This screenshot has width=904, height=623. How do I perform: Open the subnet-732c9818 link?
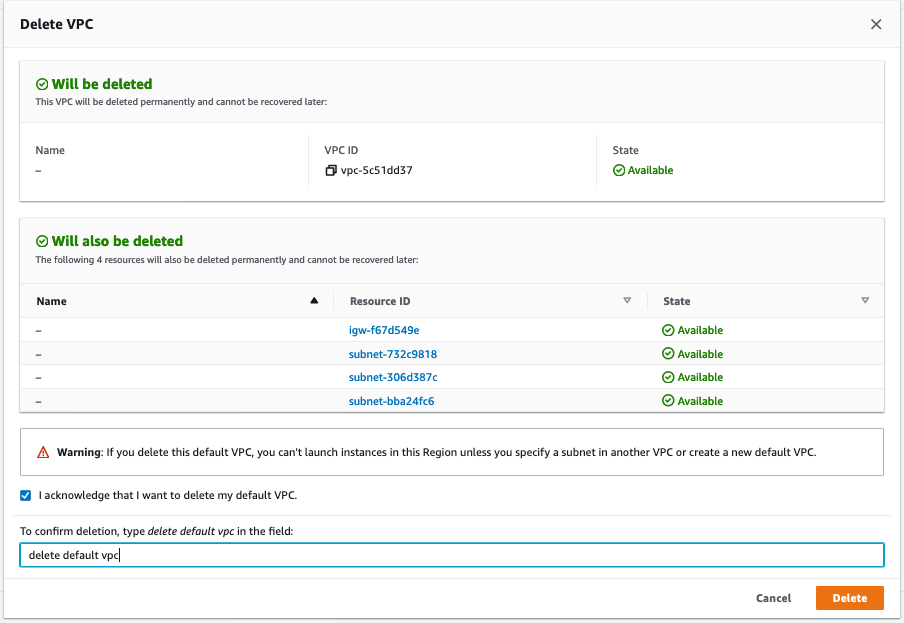pos(392,354)
